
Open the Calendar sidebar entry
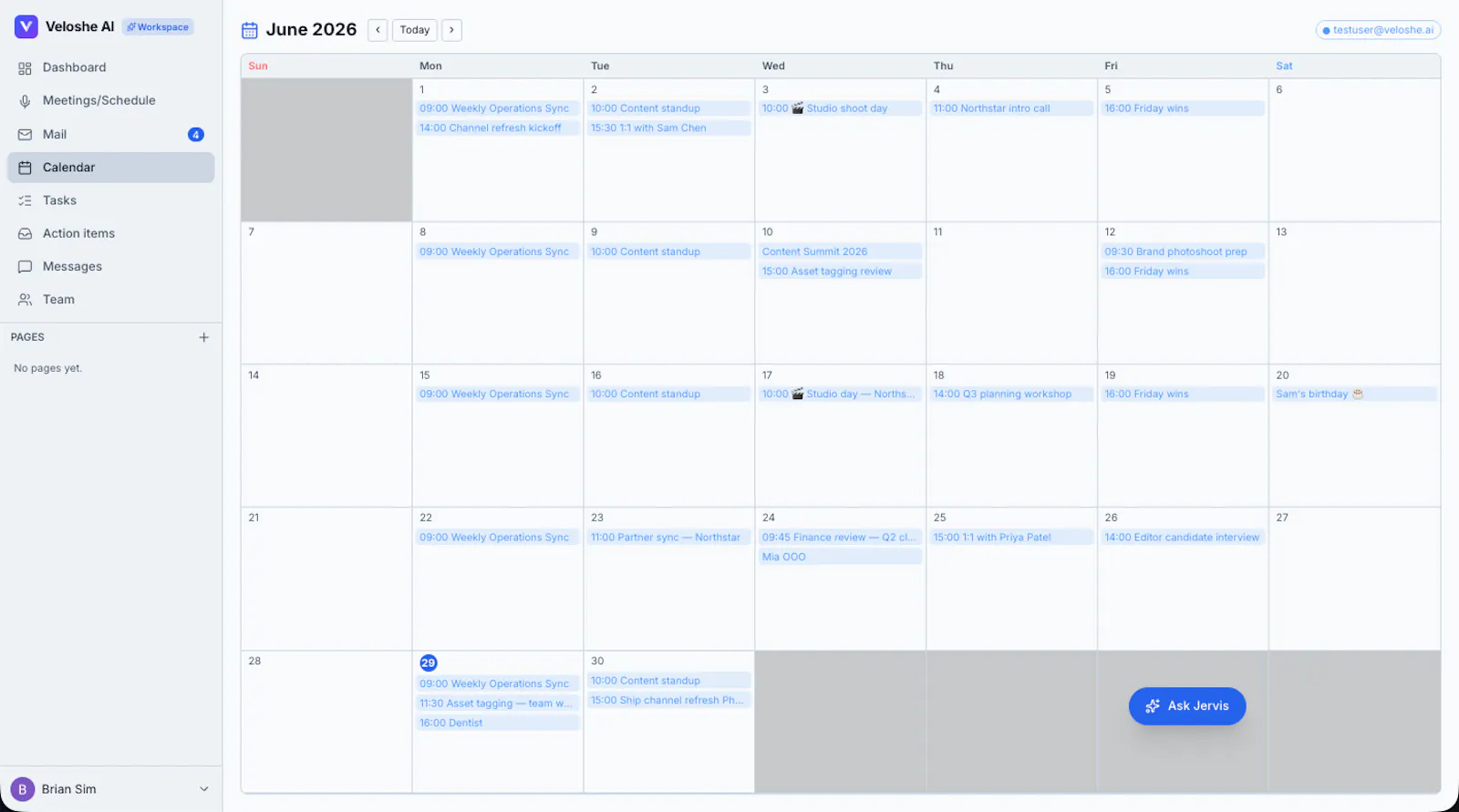(111, 168)
